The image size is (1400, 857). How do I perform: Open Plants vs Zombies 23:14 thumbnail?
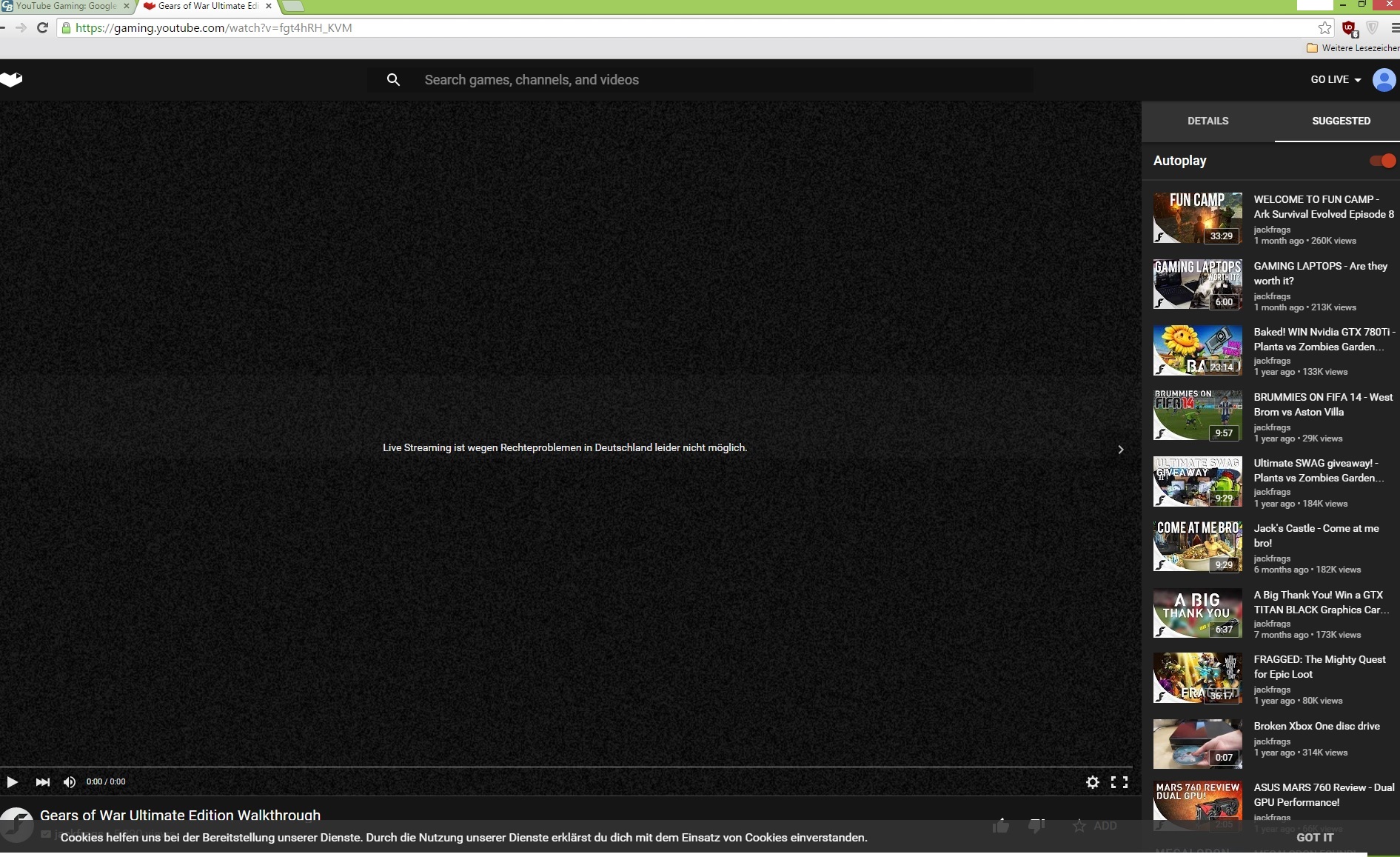coord(1197,350)
